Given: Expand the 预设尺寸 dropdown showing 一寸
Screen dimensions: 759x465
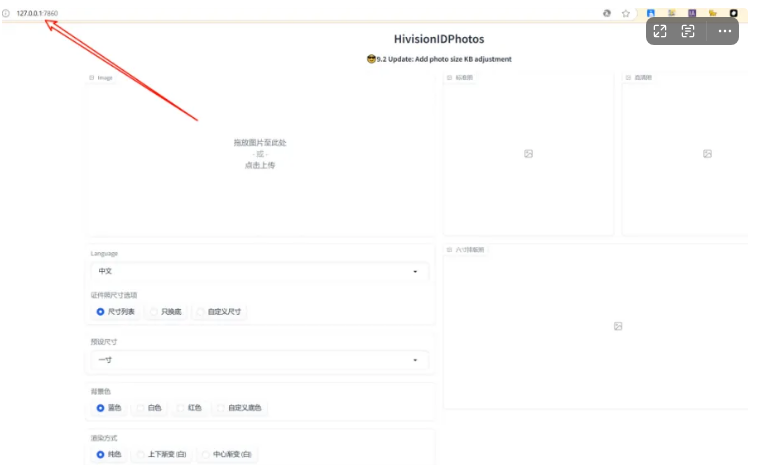Looking at the screenshot, I should pyautogui.click(x=259, y=360).
